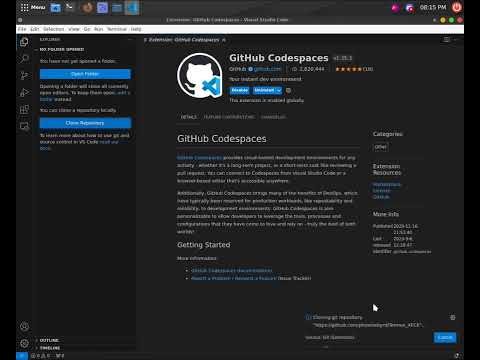The image size is (480, 360).
Task: Click the Disable button for the extension
Action: click(x=239, y=90)
